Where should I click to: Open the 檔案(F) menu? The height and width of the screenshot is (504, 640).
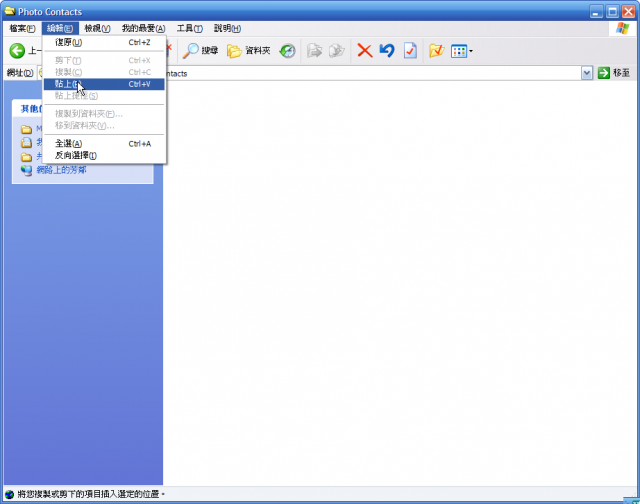tap(22, 28)
